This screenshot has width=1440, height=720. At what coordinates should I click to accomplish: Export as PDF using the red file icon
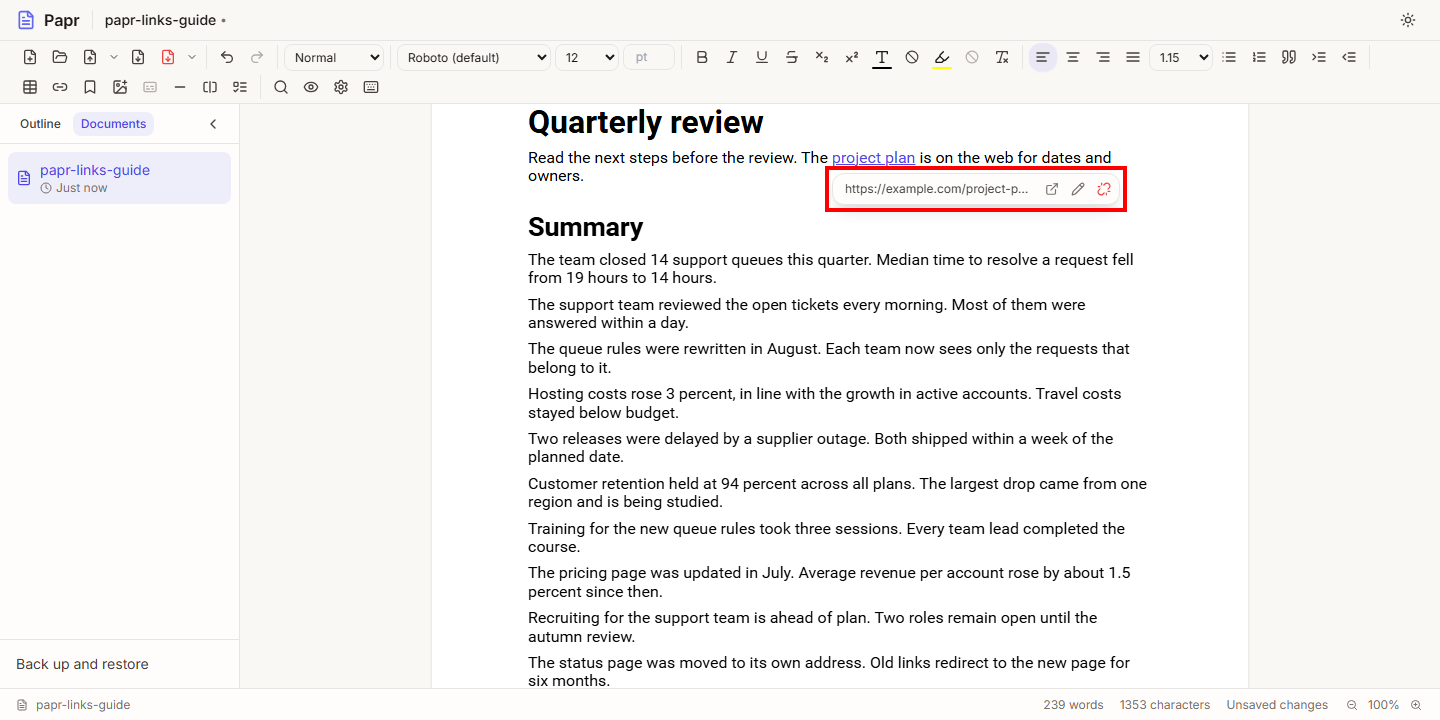[x=168, y=57]
